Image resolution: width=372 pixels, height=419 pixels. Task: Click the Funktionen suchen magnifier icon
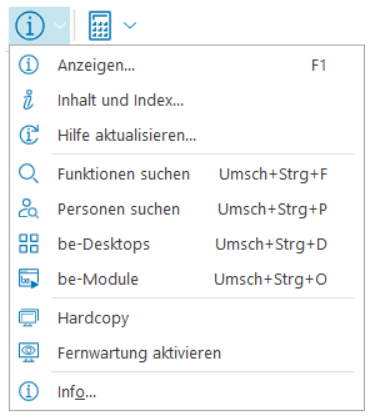click(28, 174)
